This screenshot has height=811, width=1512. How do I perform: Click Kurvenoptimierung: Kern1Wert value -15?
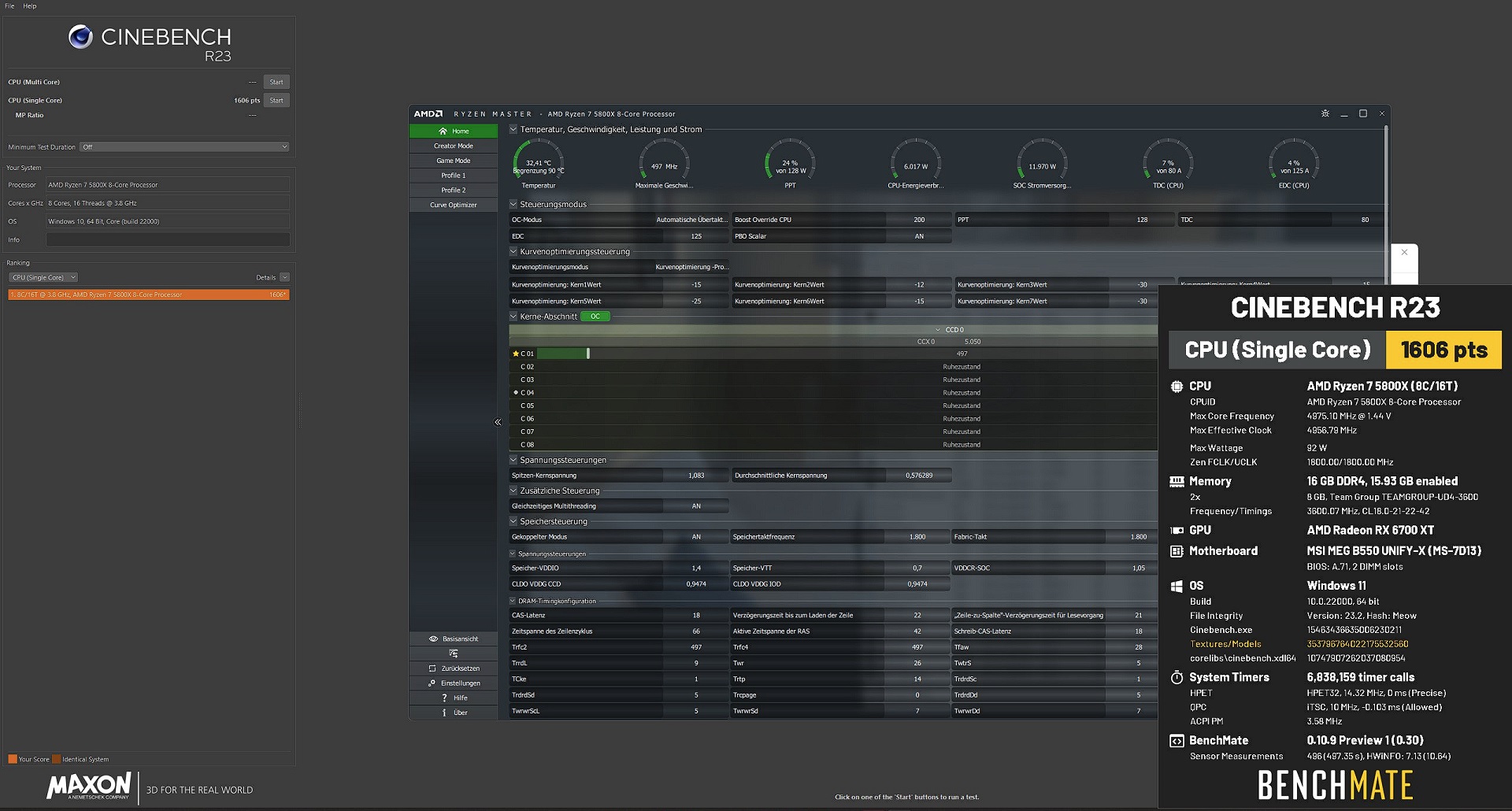(x=696, y=284)
